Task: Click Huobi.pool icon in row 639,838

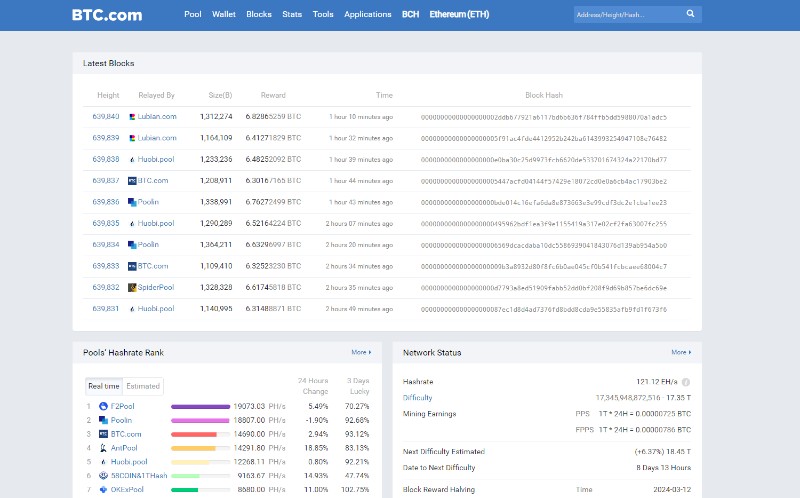Action: click(x=132, y=160)
